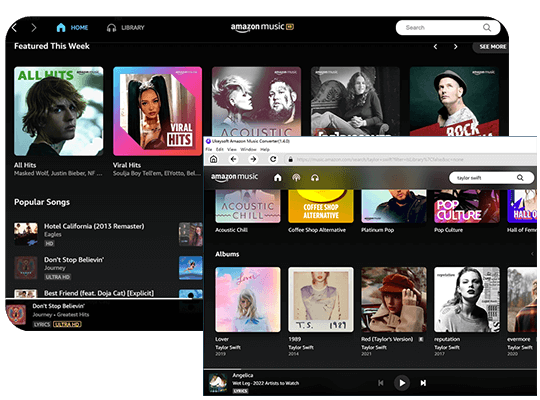Play Best Friend (feat. Doja Cat)
The image size is (540, 400).
point(99,293)
